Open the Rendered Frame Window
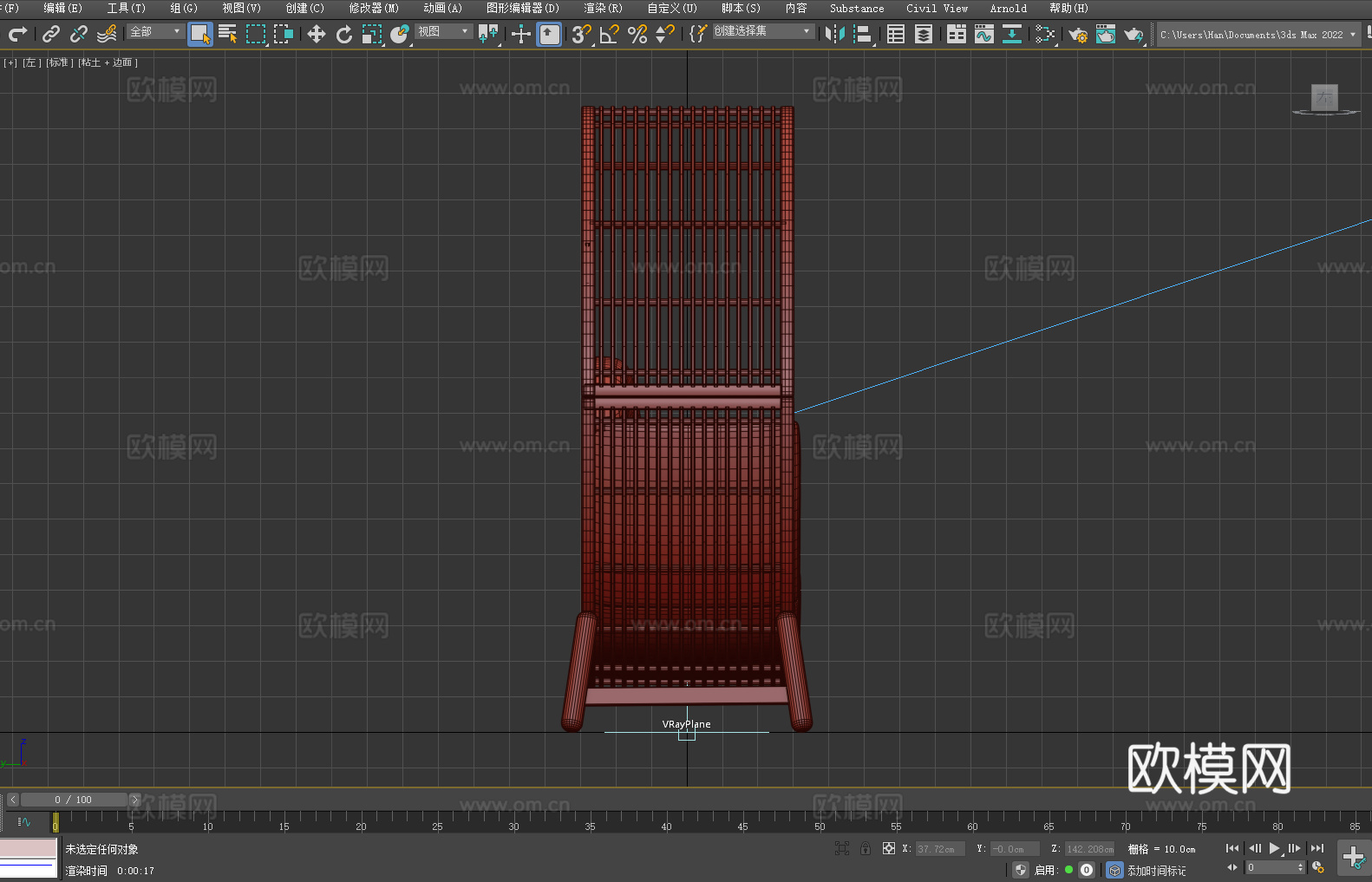 (x=1106, y=34)
